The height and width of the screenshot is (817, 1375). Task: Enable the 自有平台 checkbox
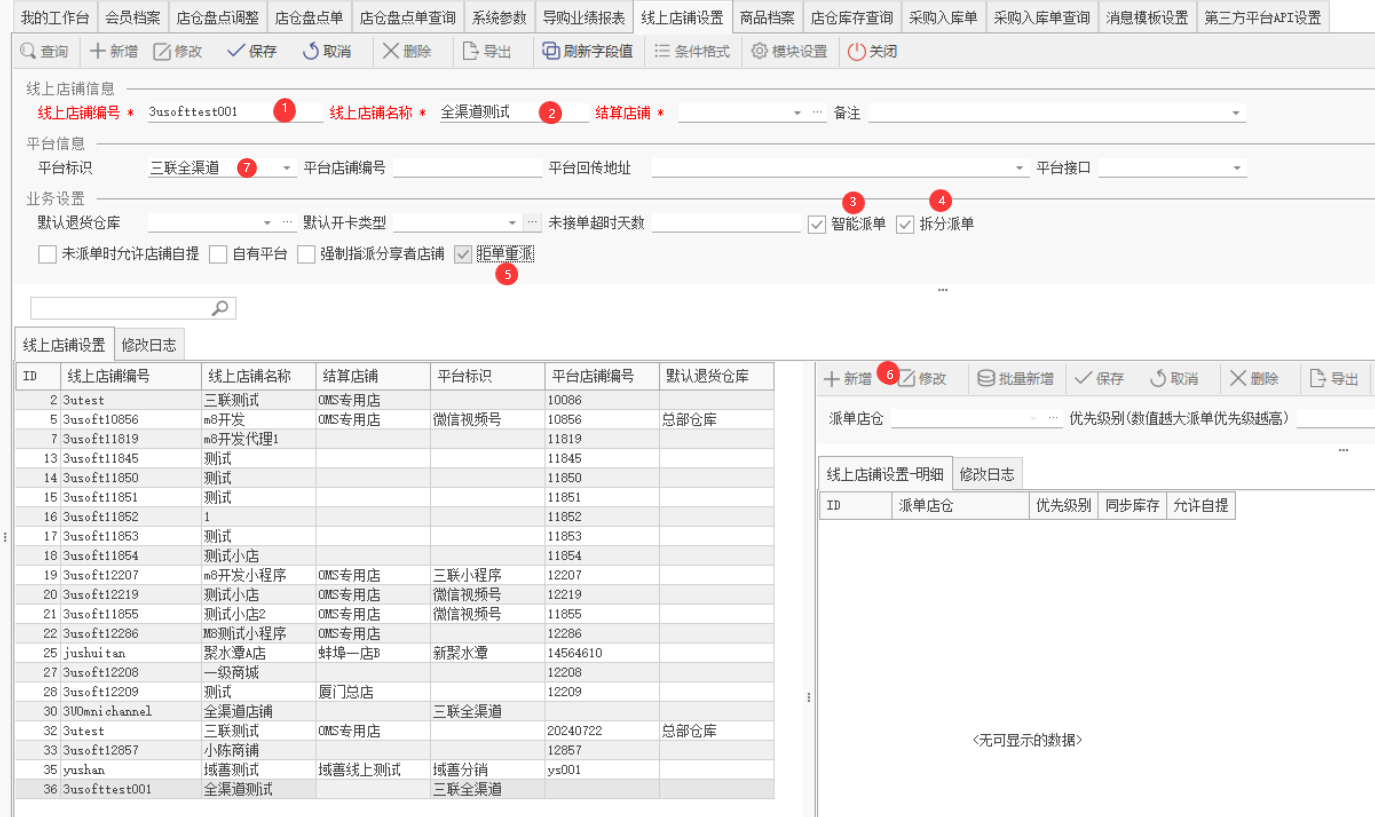218,254
